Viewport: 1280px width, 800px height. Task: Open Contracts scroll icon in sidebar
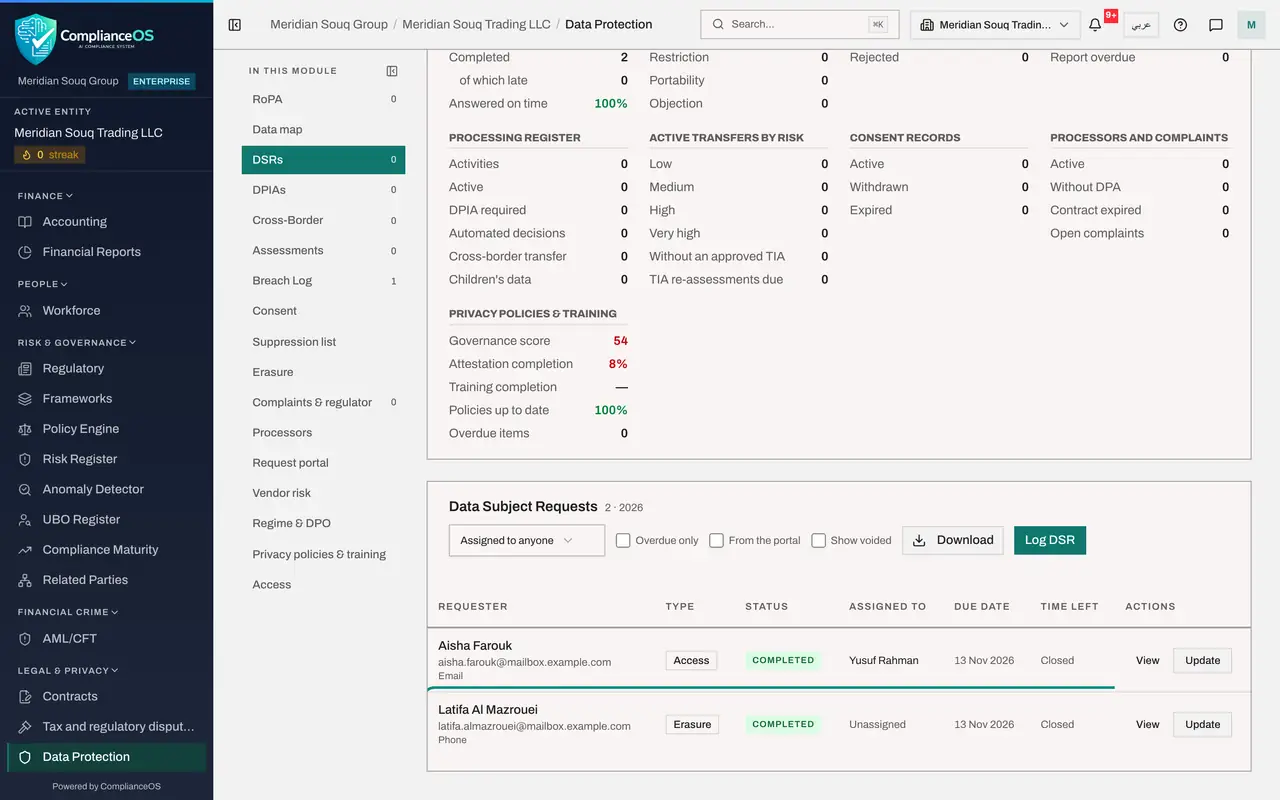25,697
